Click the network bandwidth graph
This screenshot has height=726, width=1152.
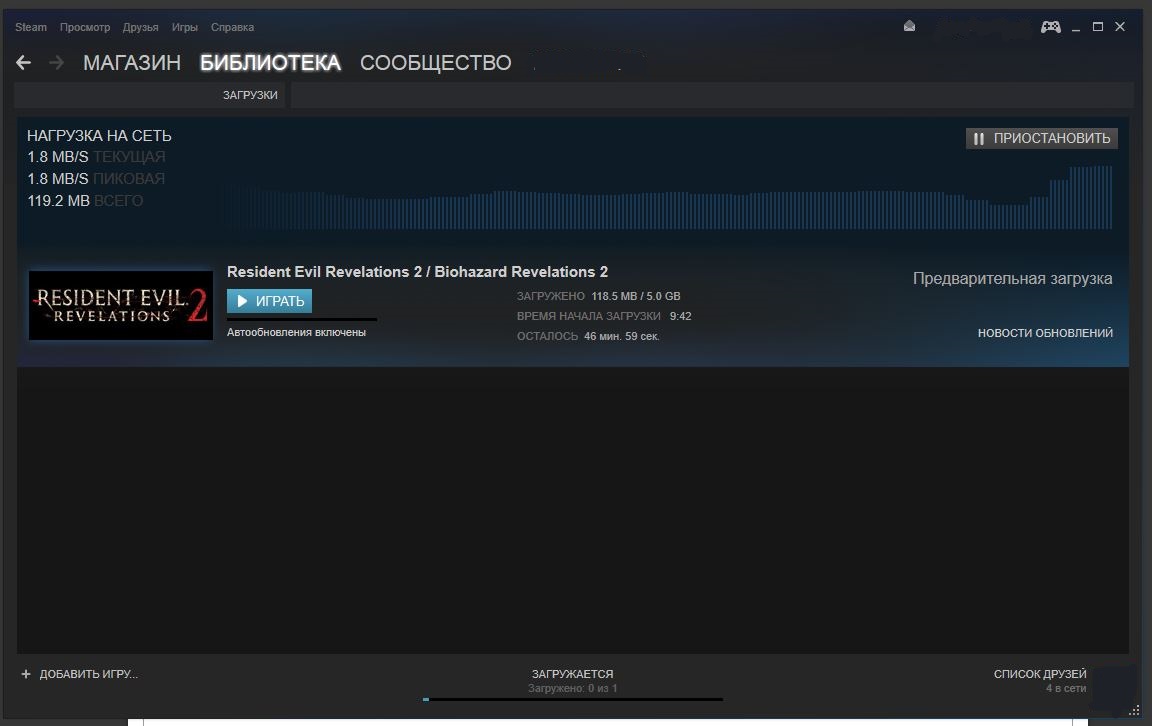[x=667, y=198]
